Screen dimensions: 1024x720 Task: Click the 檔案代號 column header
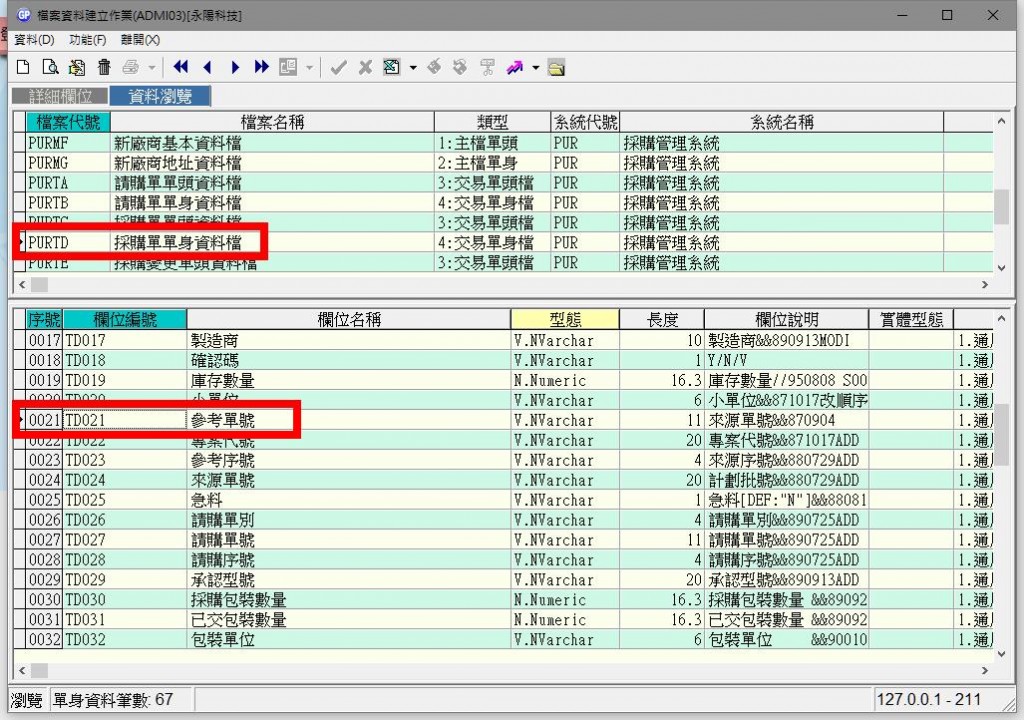(x=68, y=122)
